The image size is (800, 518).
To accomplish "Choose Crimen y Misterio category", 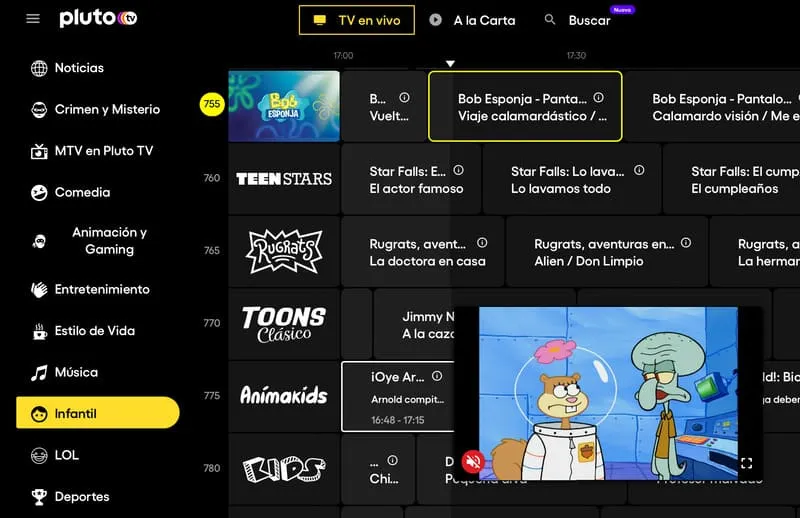I will (x=95, y=109).
